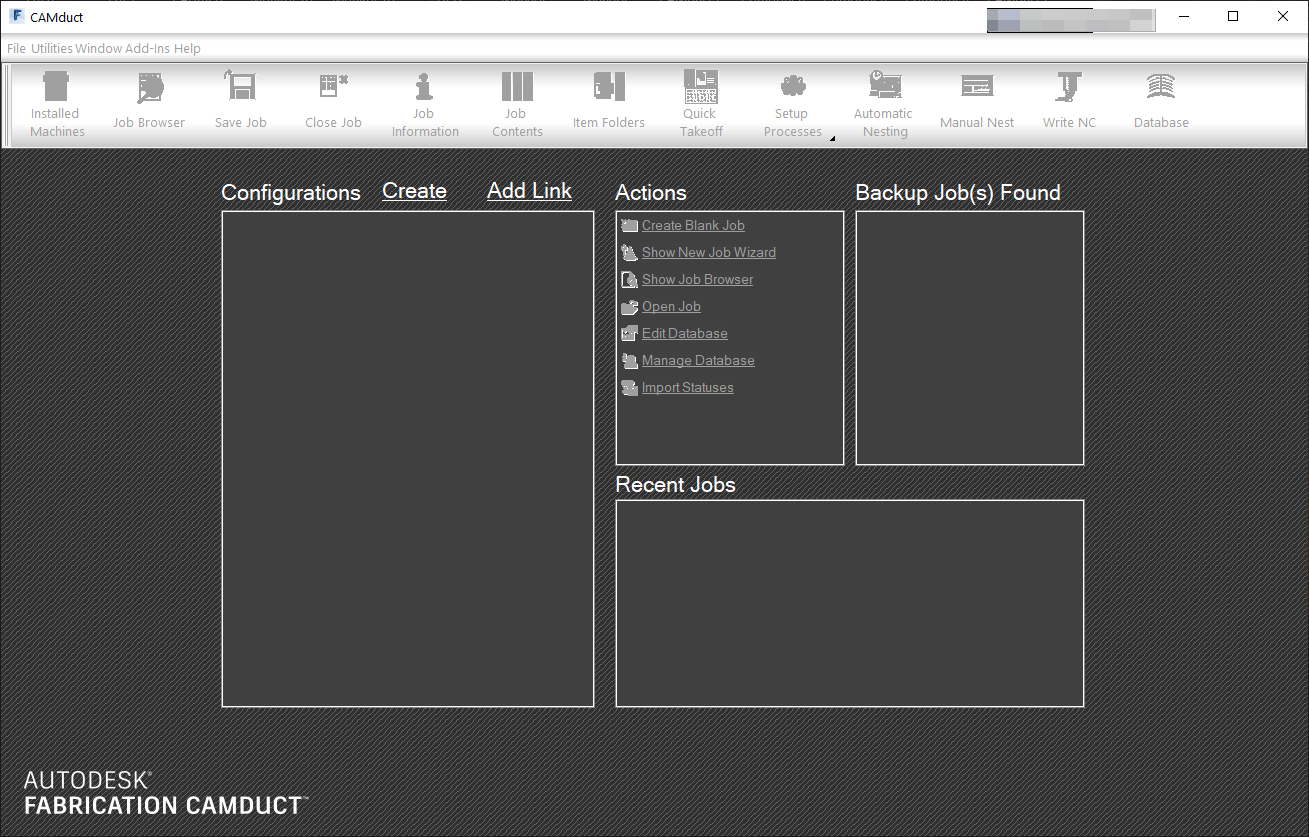Click the icon beside Import Statuses

pyautogui.click(x=629, y=388)
